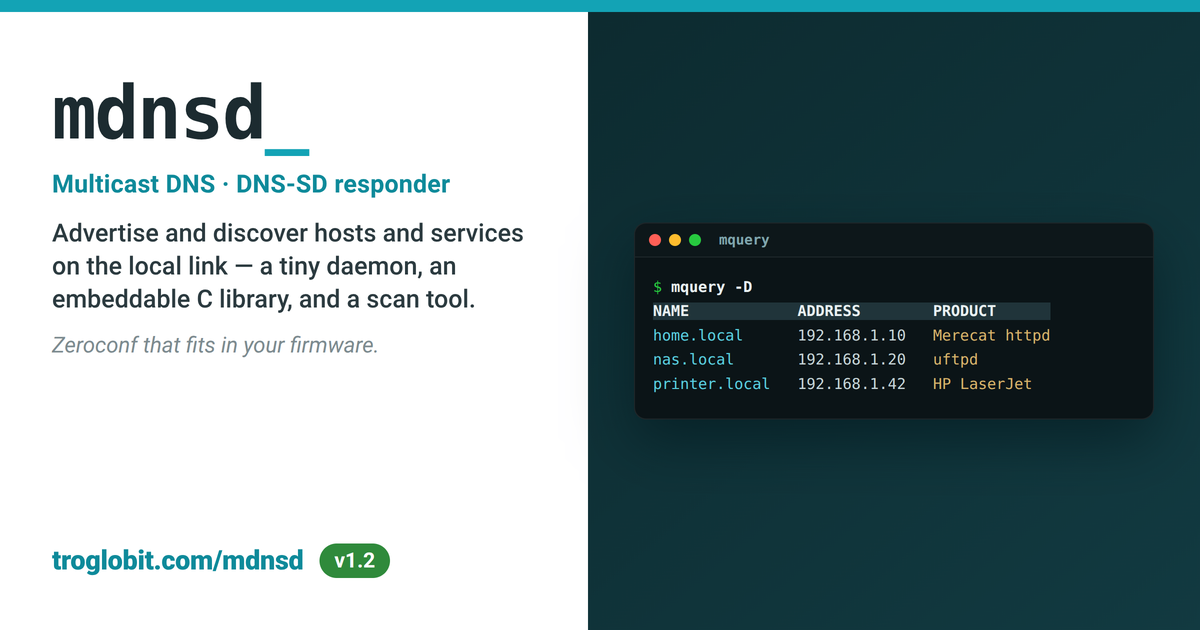Click the yellow minimize dot in mquery window

point(675,240)
